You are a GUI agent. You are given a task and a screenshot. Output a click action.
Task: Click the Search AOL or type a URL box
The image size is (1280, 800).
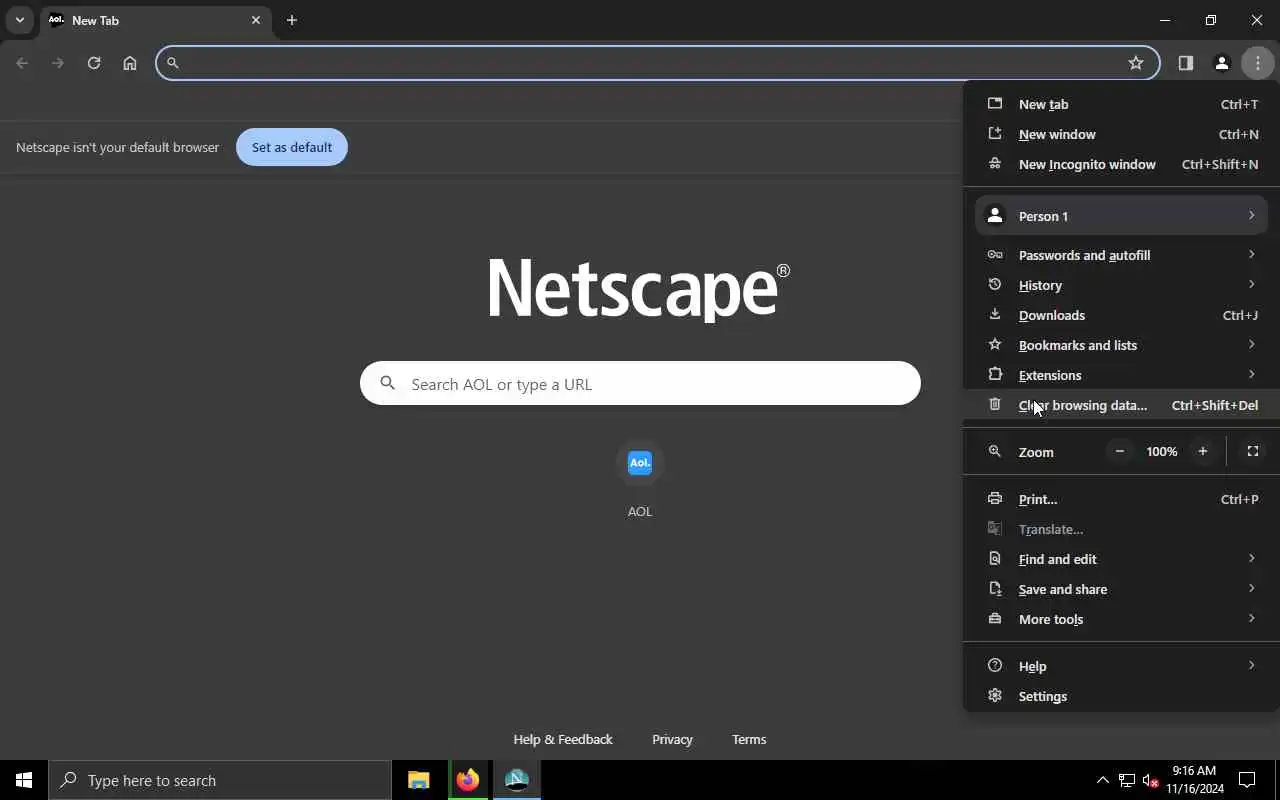click(640, 383)
